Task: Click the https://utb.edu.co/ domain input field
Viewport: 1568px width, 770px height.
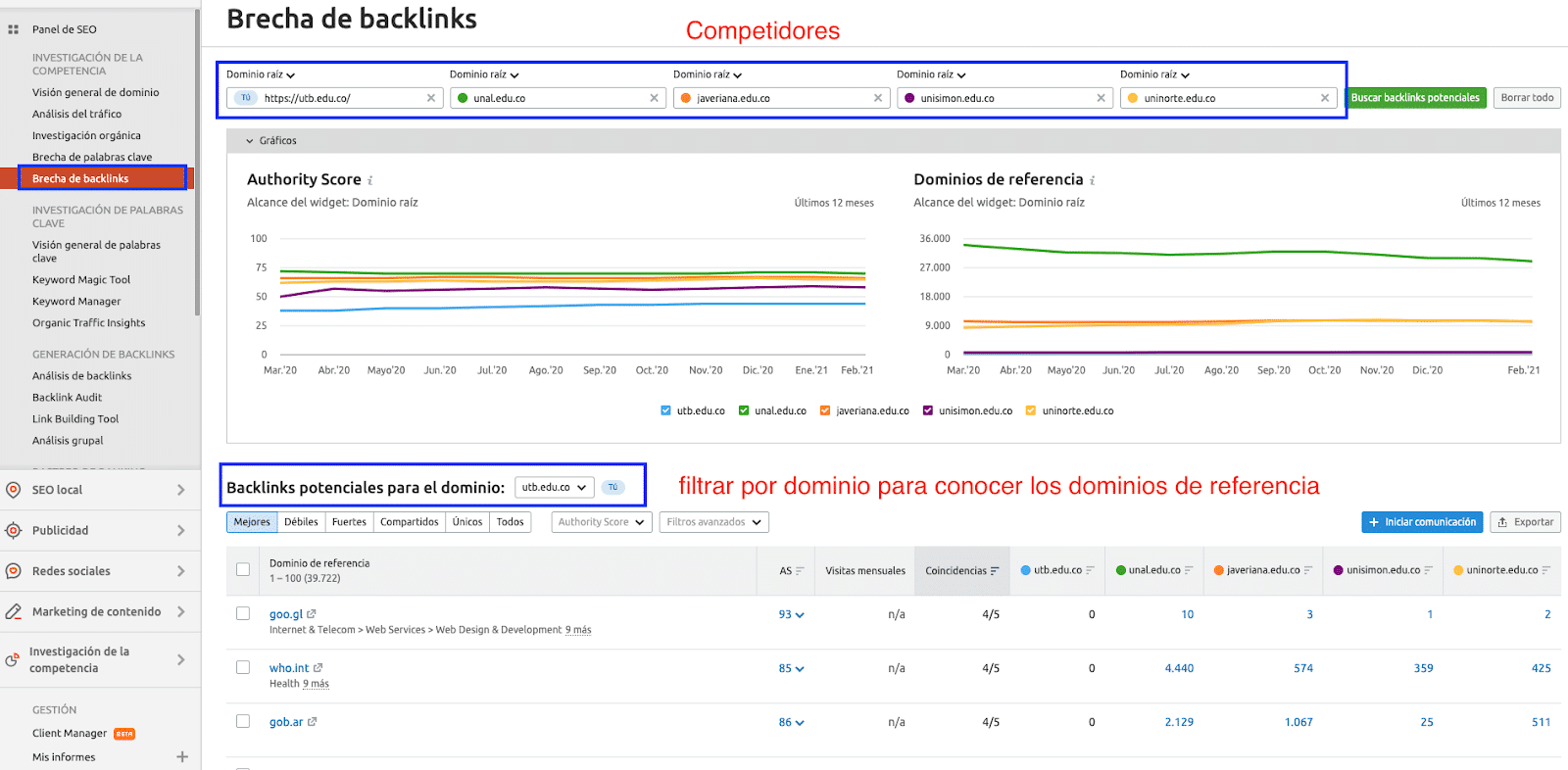Action: (343, 98)
